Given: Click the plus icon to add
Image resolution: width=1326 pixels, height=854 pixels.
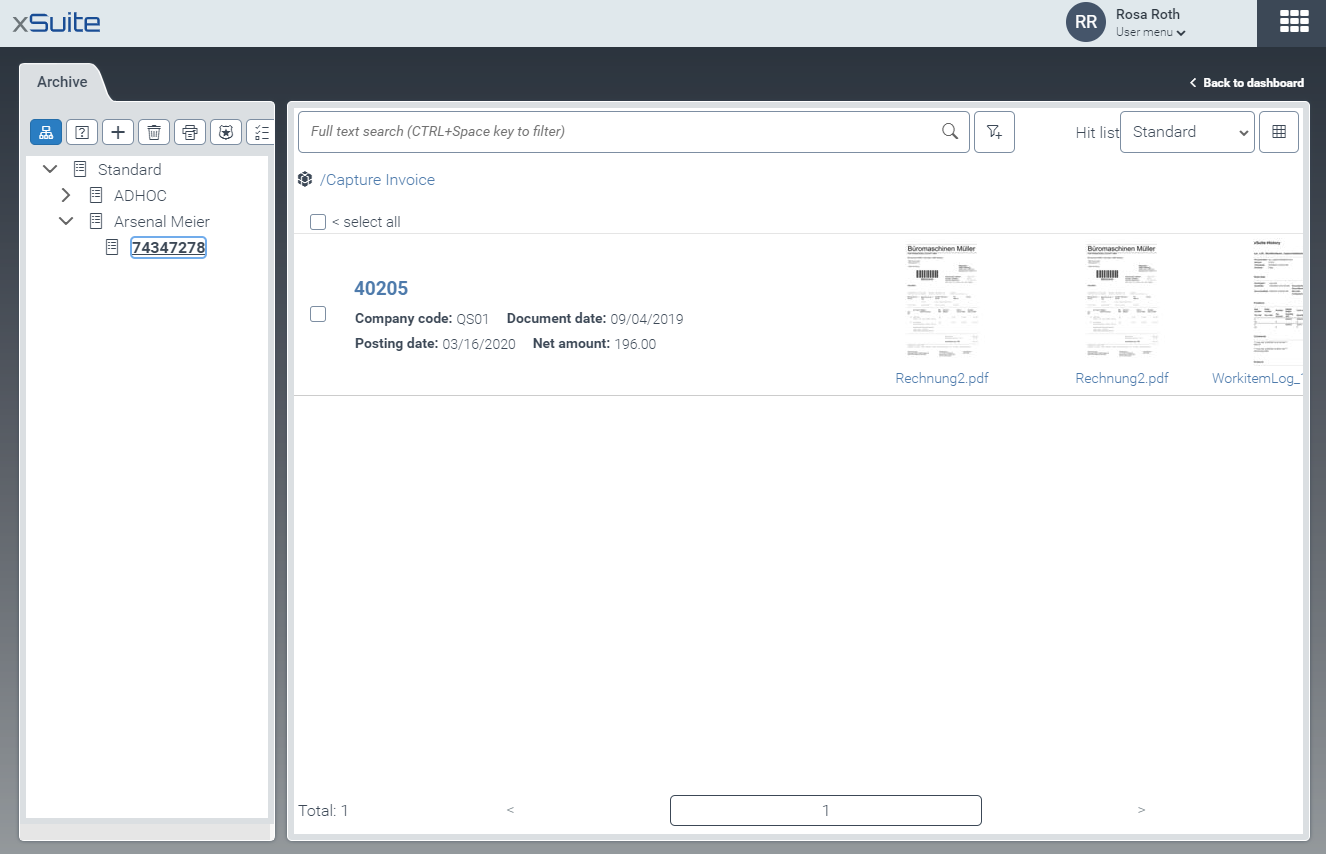Looking at the screenshot, I should point(118,132).
